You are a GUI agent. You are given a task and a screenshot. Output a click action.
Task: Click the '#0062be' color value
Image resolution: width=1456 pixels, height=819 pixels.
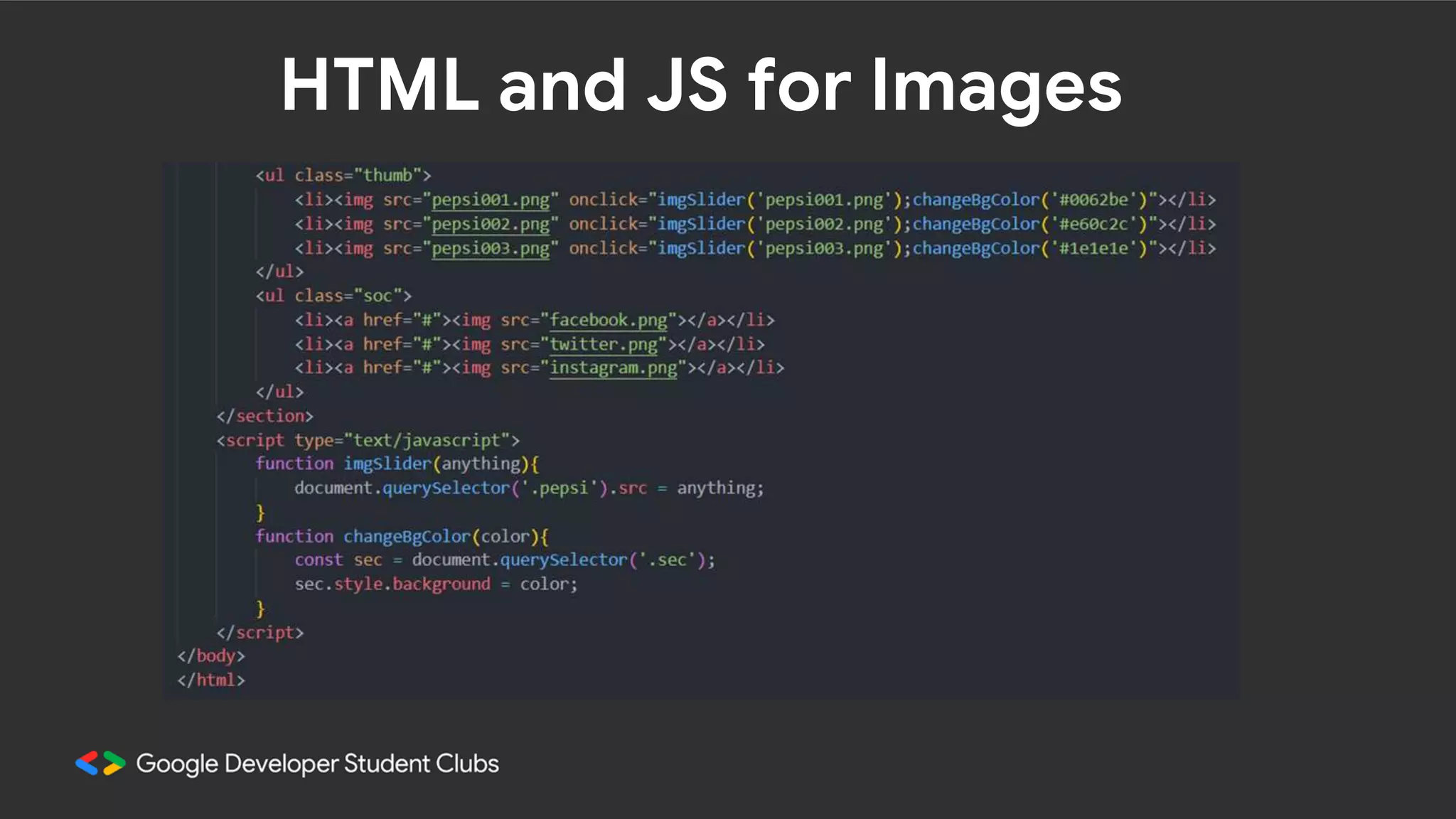point(1093,200)
